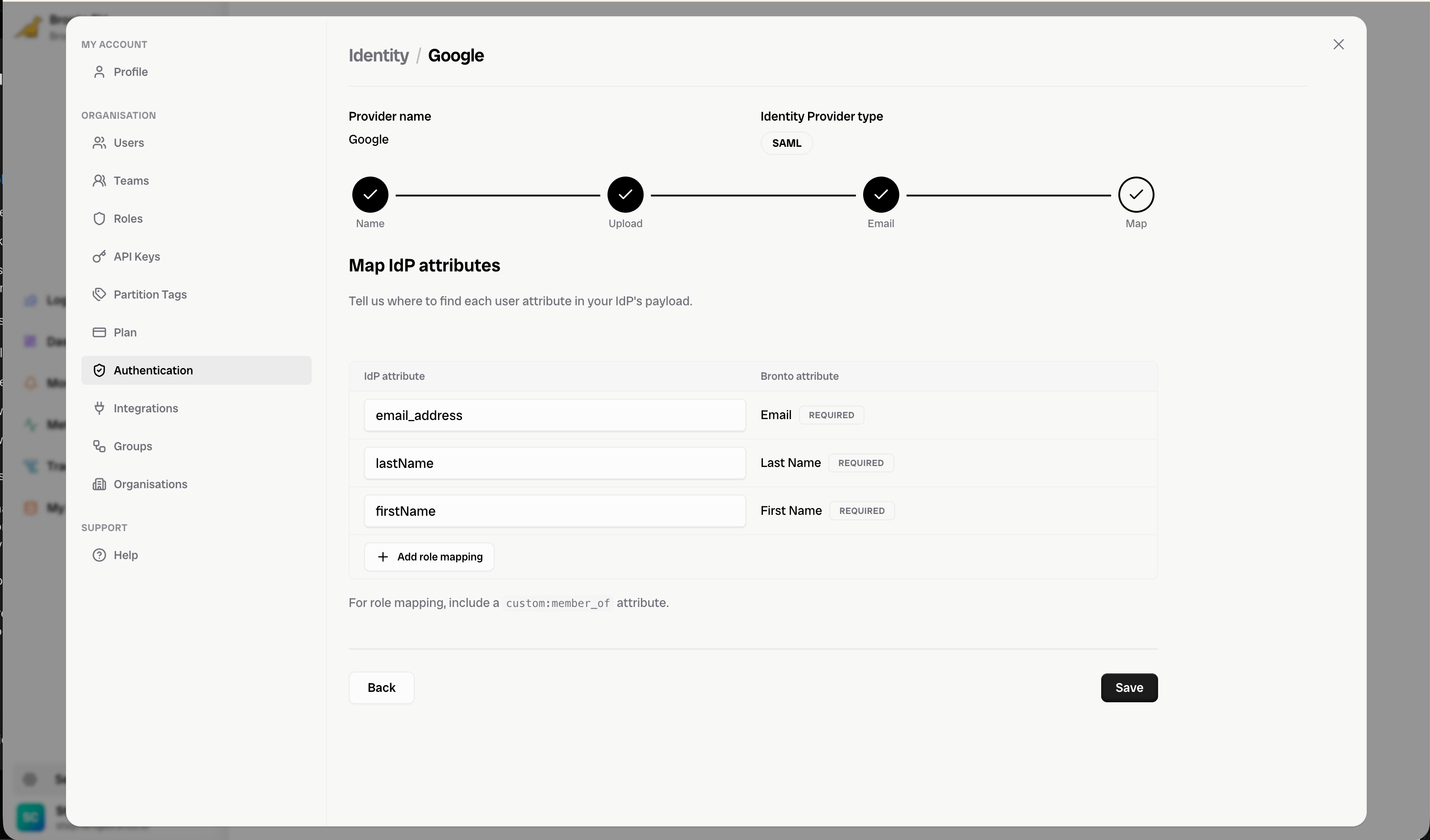This screenshot has width=1430, height=840.
Task: Close the settings dialog with X
Action: (1339, 44)
